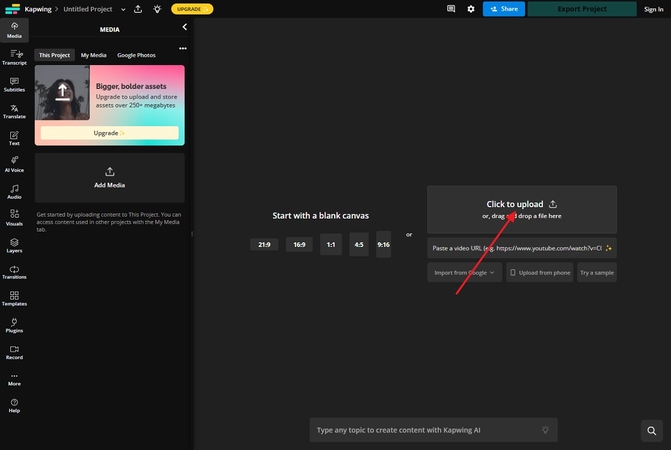This screenshot has width=671, height=450.
Task: Click the sparkle icon in URL field
Action: pos(609,248)
